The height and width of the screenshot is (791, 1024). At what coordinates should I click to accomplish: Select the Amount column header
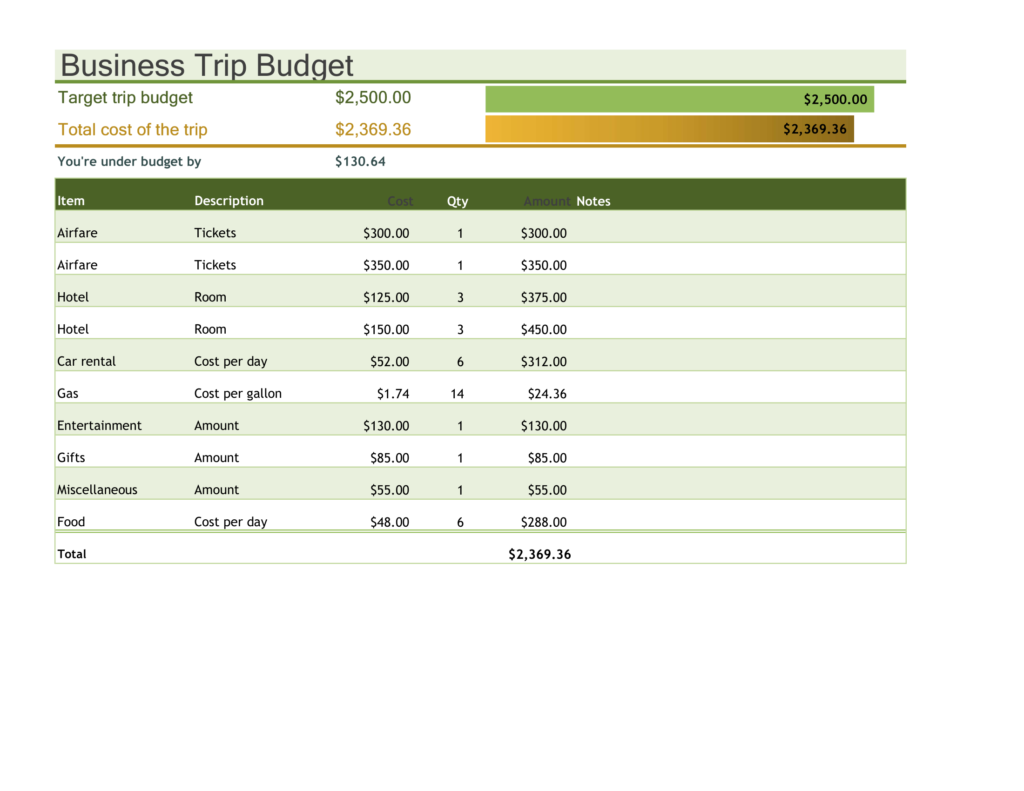pyautogui.click(x=547, y=200)
